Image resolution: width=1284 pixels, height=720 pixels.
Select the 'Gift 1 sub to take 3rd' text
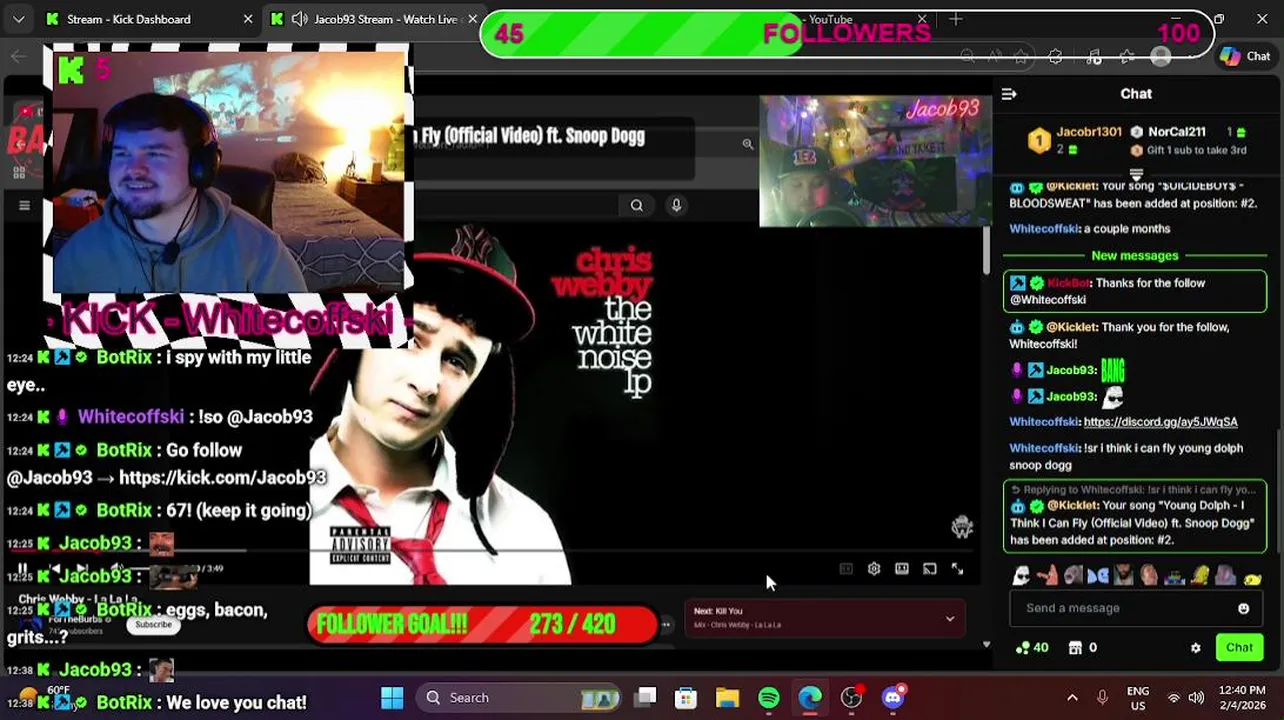(1196, 150)
